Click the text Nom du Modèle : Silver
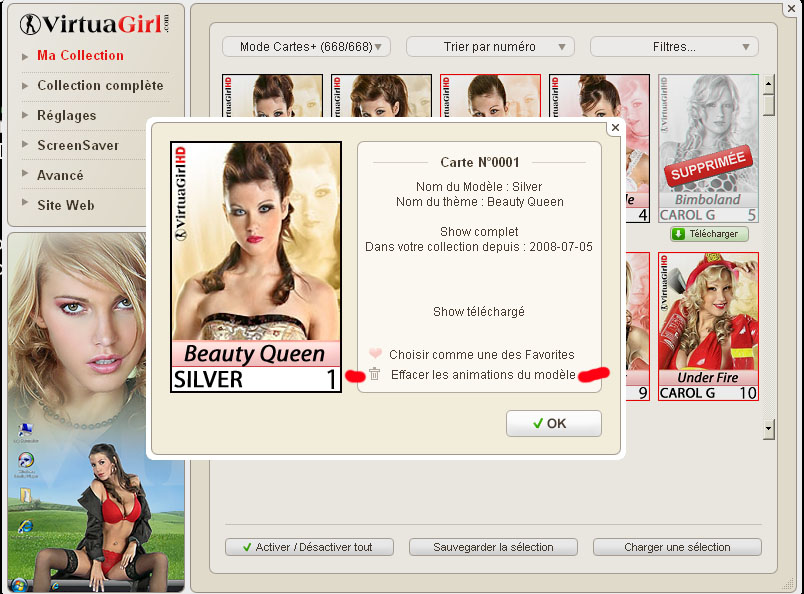The image size is (804, 594). pos(479,186)
